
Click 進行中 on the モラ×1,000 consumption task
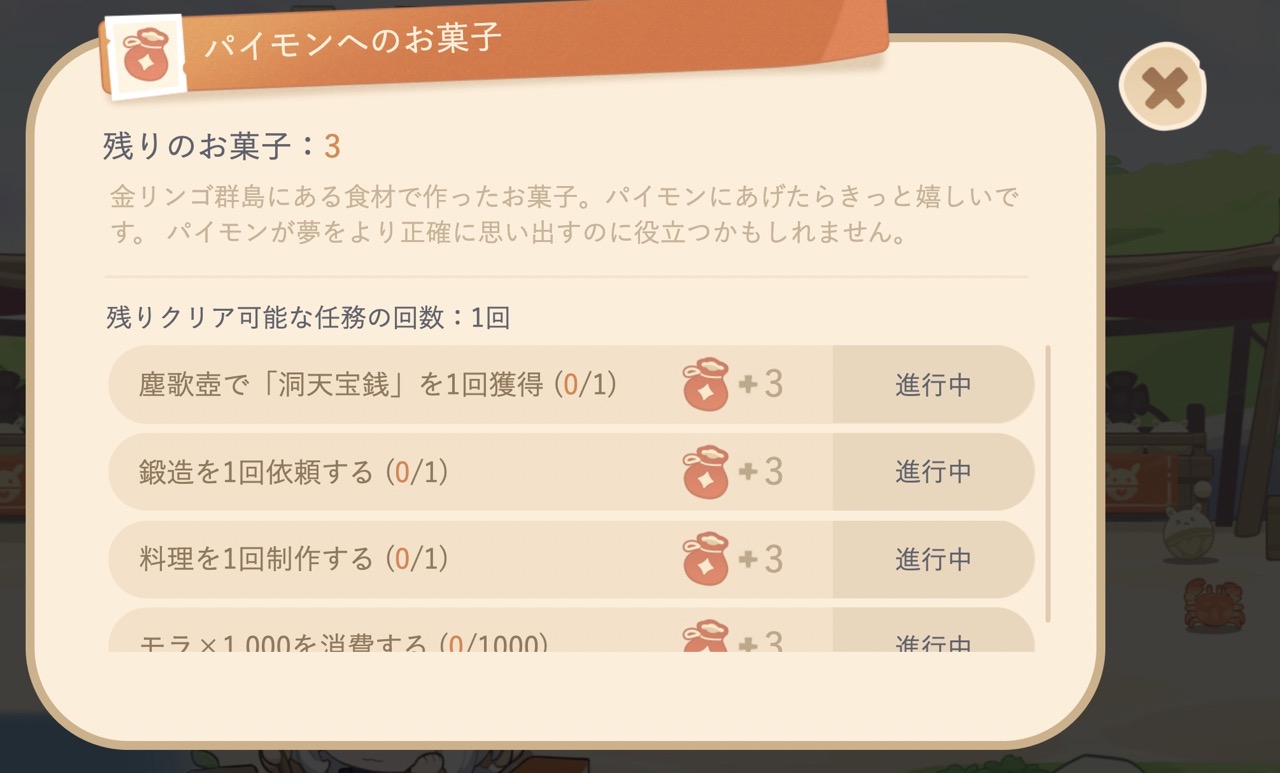[932, 644]
